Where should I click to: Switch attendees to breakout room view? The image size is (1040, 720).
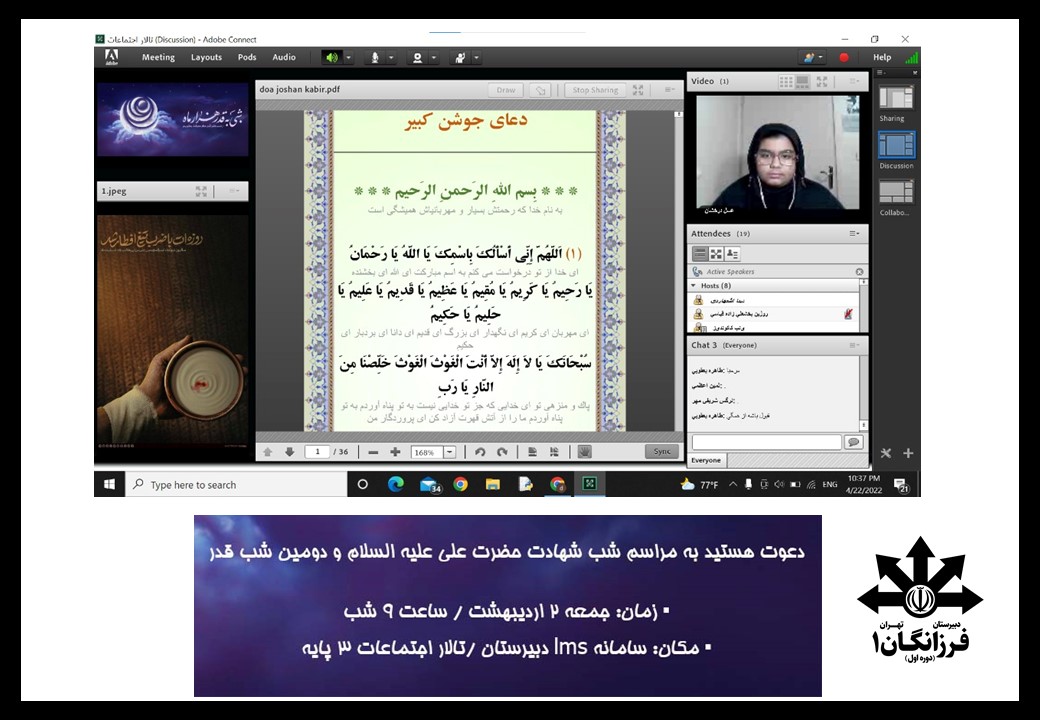pos(716,254)
